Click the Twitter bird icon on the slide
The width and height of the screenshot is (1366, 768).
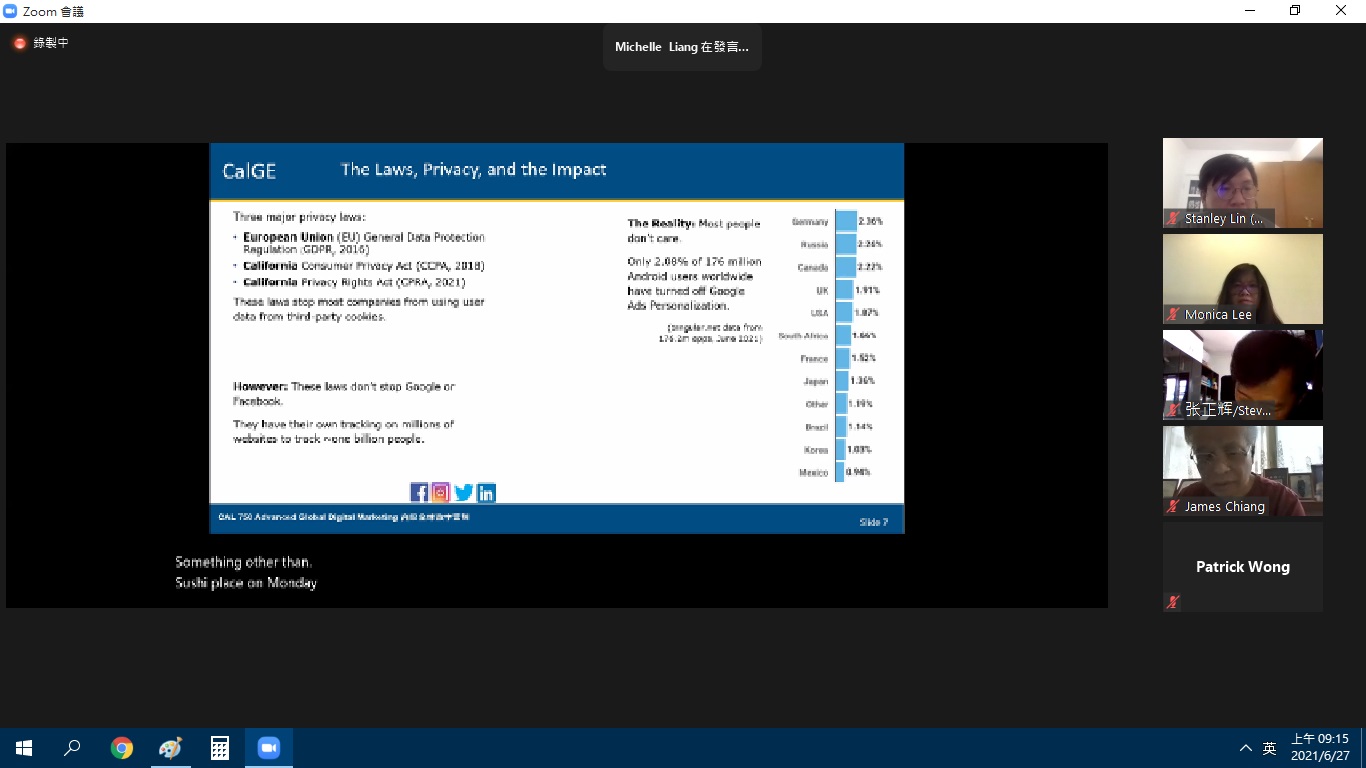coord(464,492)
